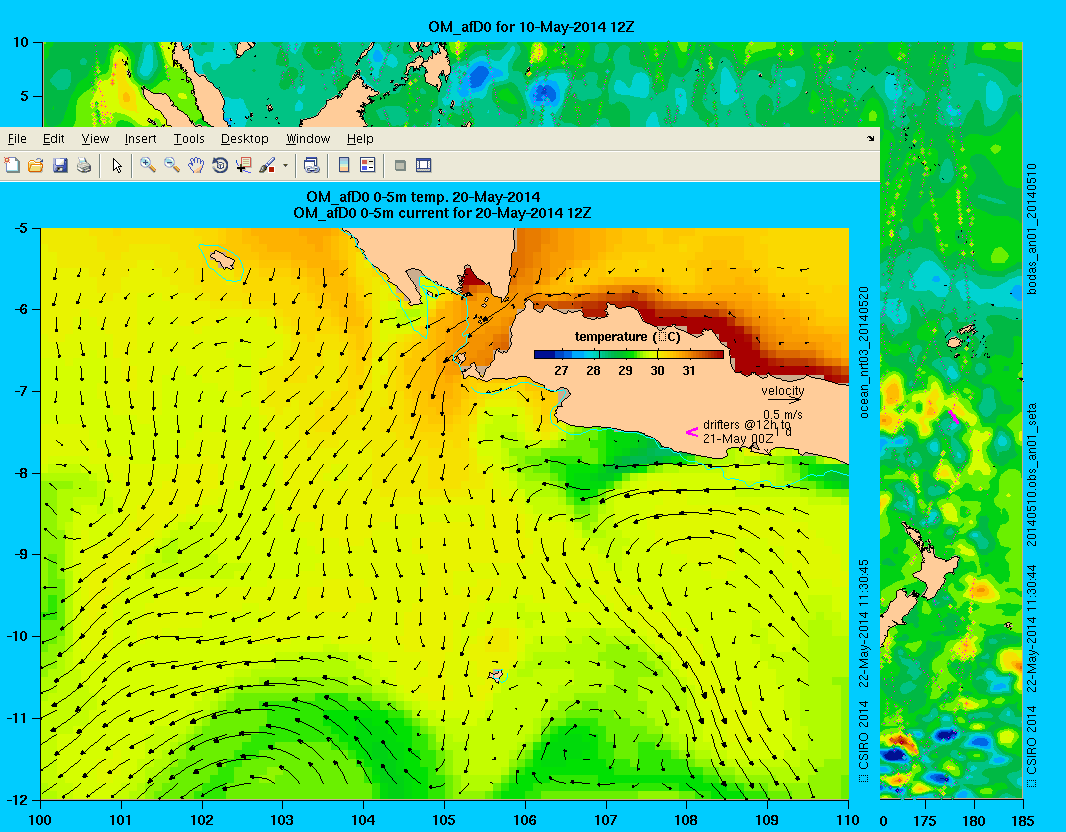Click the y-axis tick label "-8"

[22, 473]
